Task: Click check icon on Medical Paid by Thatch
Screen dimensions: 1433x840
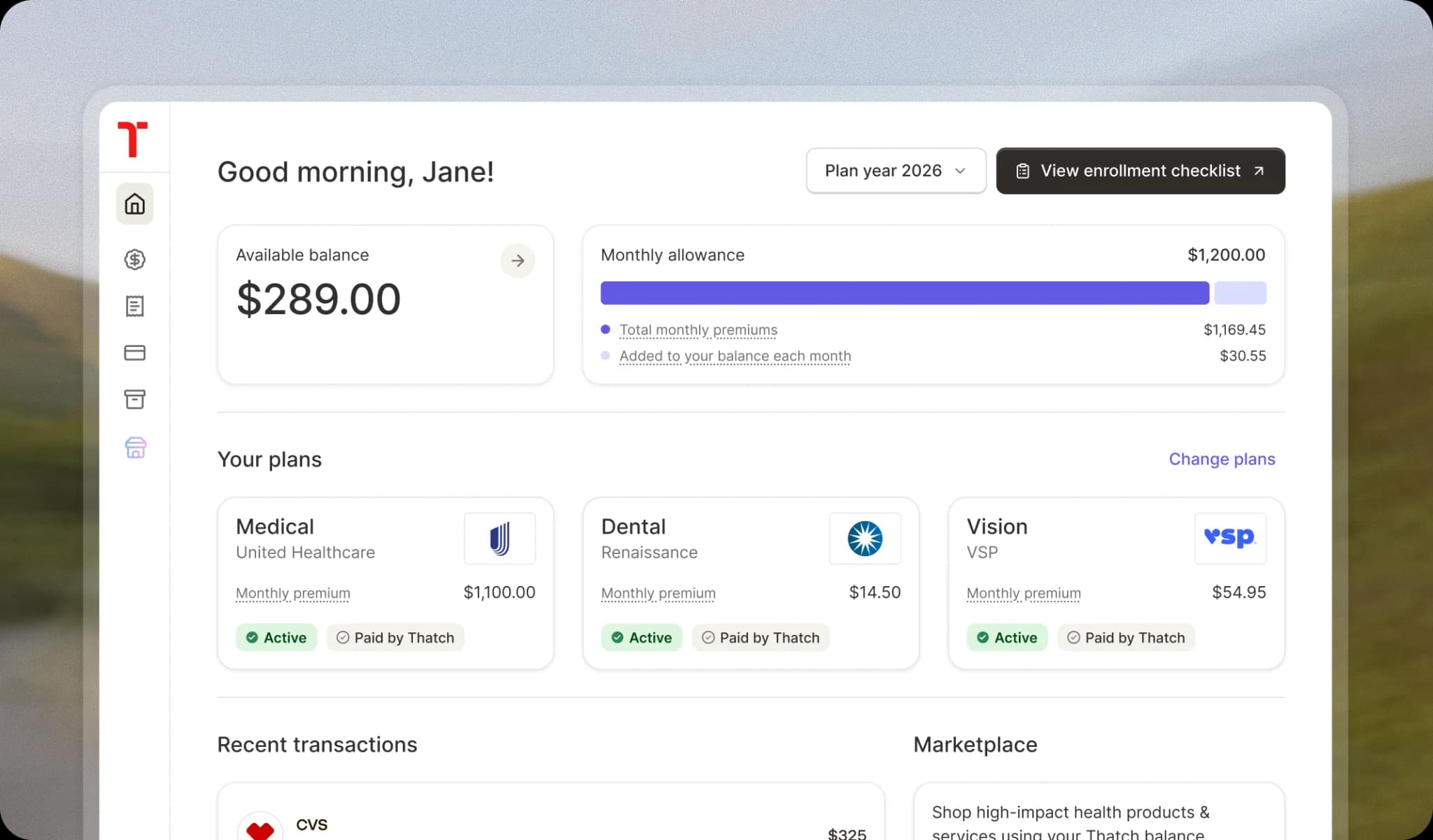Action: 343,637
